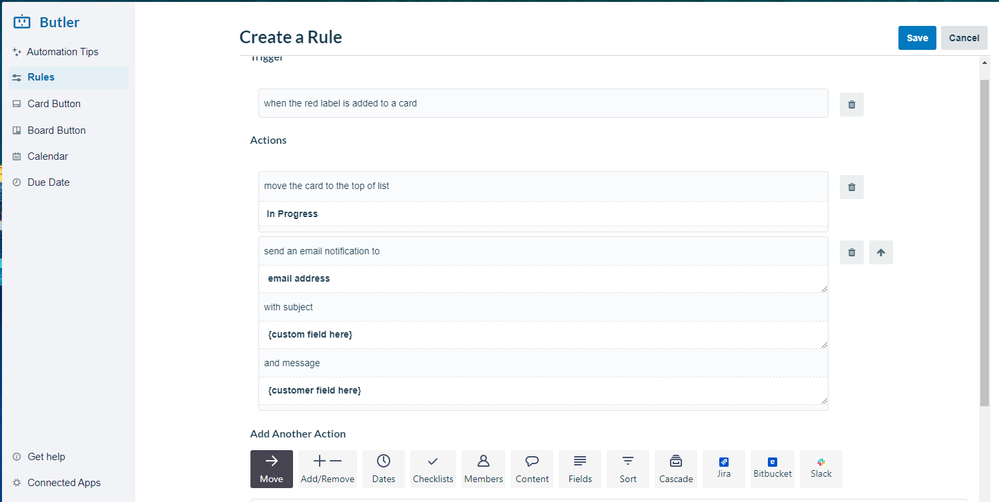Open Due Date automation section
Screen dimensions: 999x502
coord(48,182)
